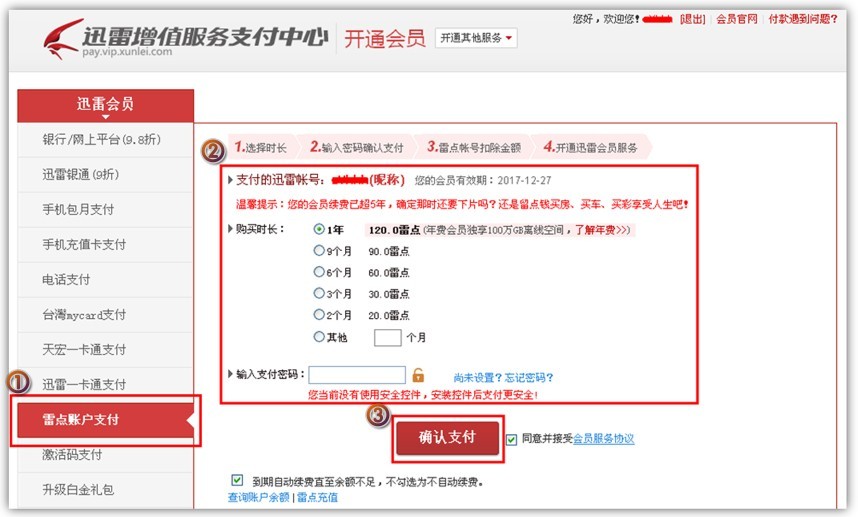Screen dimensions: 858x517
Task: Click the pay.vip.xunlei.com address text
Action: click(127, 52)
